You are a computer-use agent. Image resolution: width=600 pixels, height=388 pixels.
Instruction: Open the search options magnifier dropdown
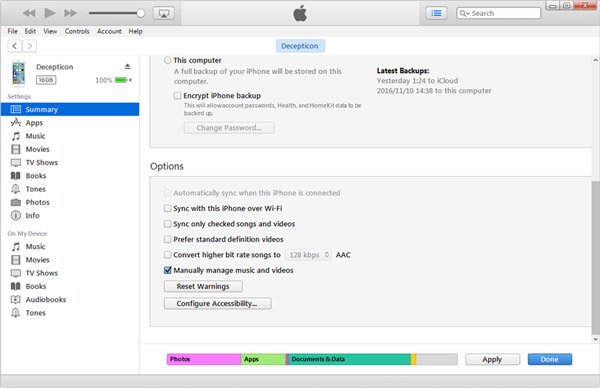(464, 13)
